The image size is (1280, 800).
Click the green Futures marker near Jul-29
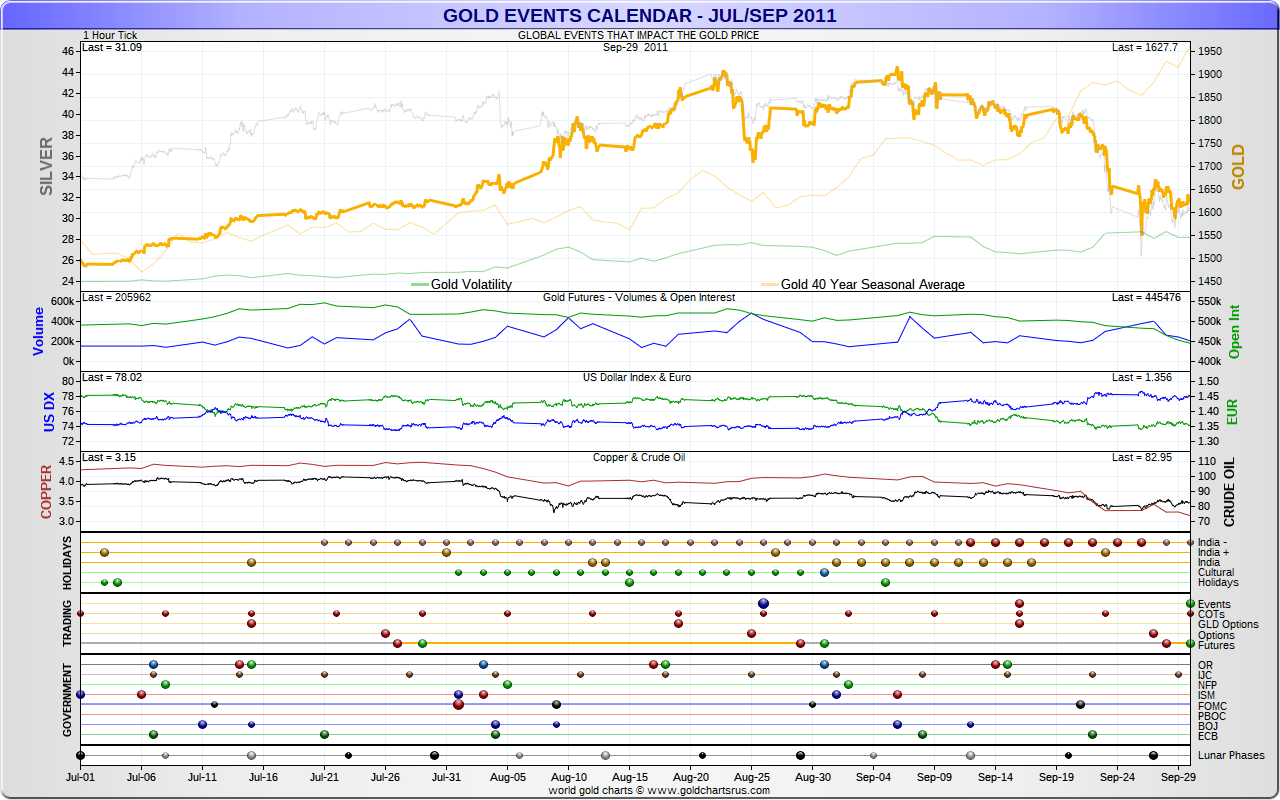point(422,643)
